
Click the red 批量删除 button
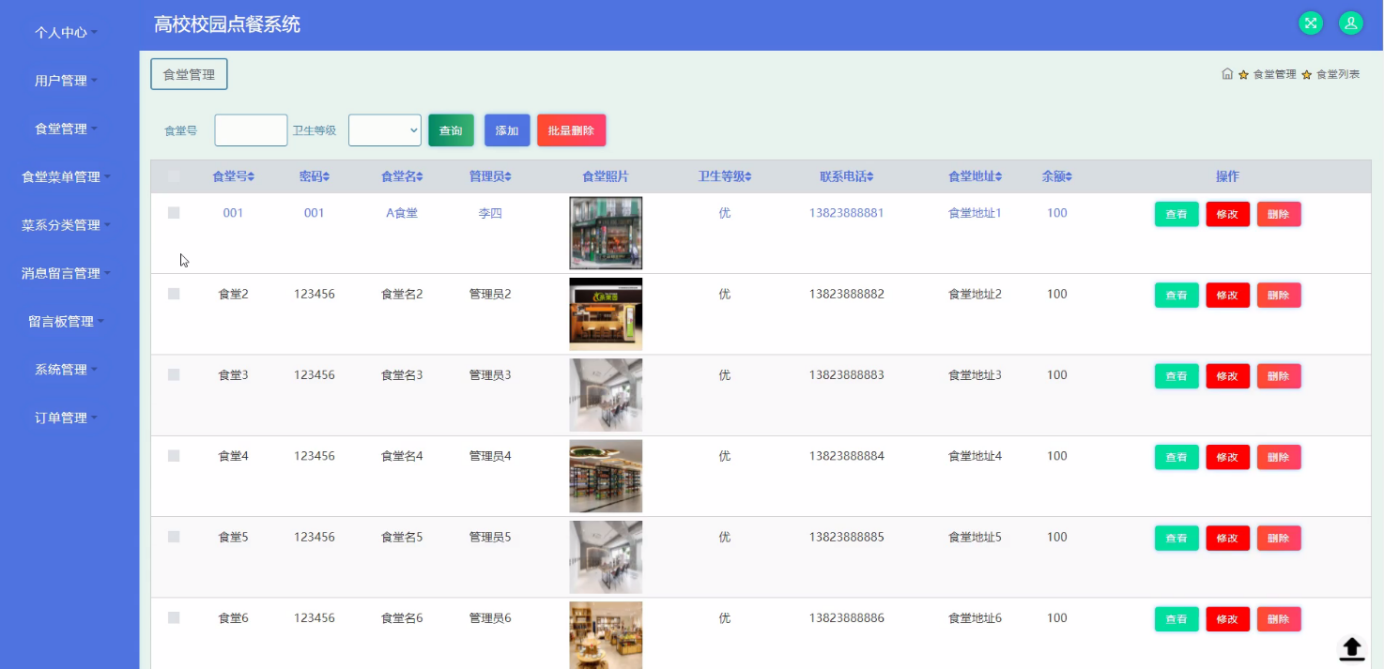(x=571, y=130)
